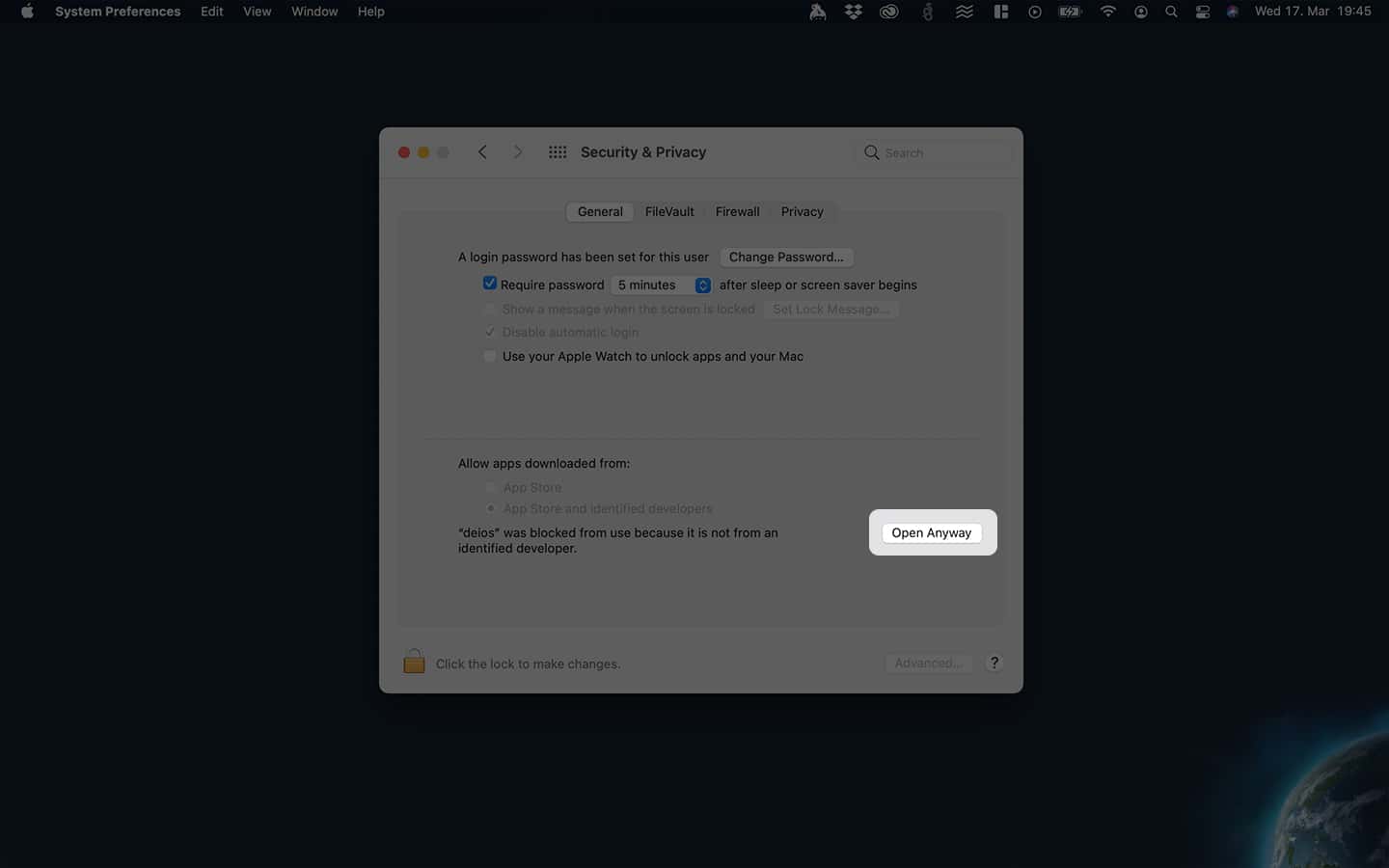Close the Security & Privacy window

click(404, 152)
